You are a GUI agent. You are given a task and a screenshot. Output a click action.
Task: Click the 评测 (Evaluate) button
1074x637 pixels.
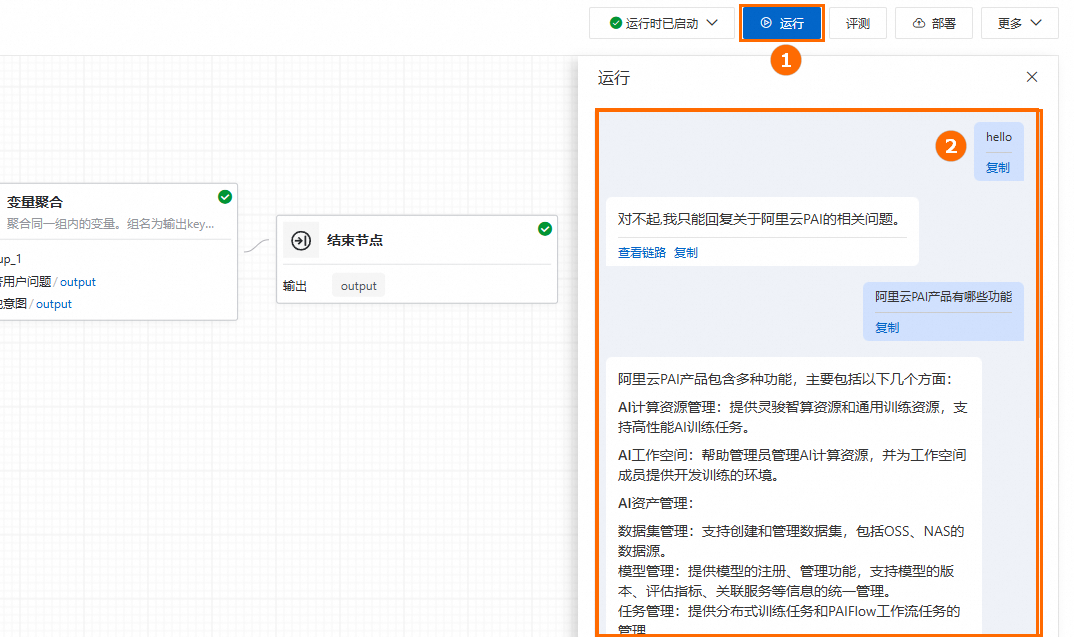(858, 23)
